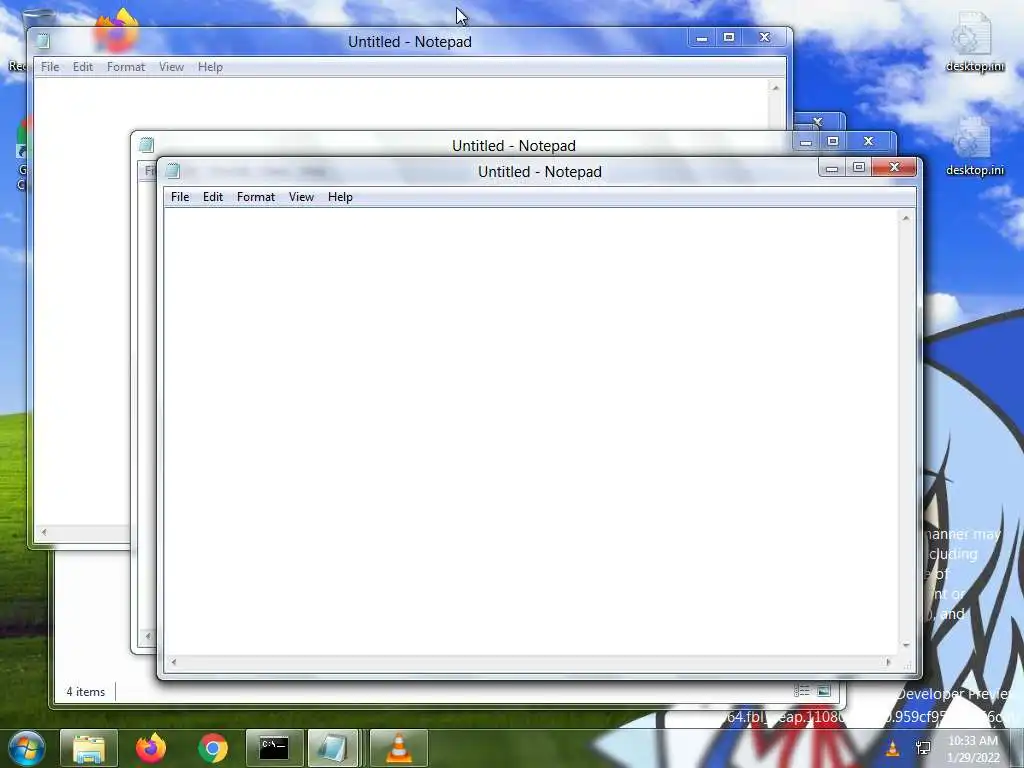This screenshot has width=1024, height=768.
Task: Click the back-left Notepad title bar icon
Action: [43, 41]
